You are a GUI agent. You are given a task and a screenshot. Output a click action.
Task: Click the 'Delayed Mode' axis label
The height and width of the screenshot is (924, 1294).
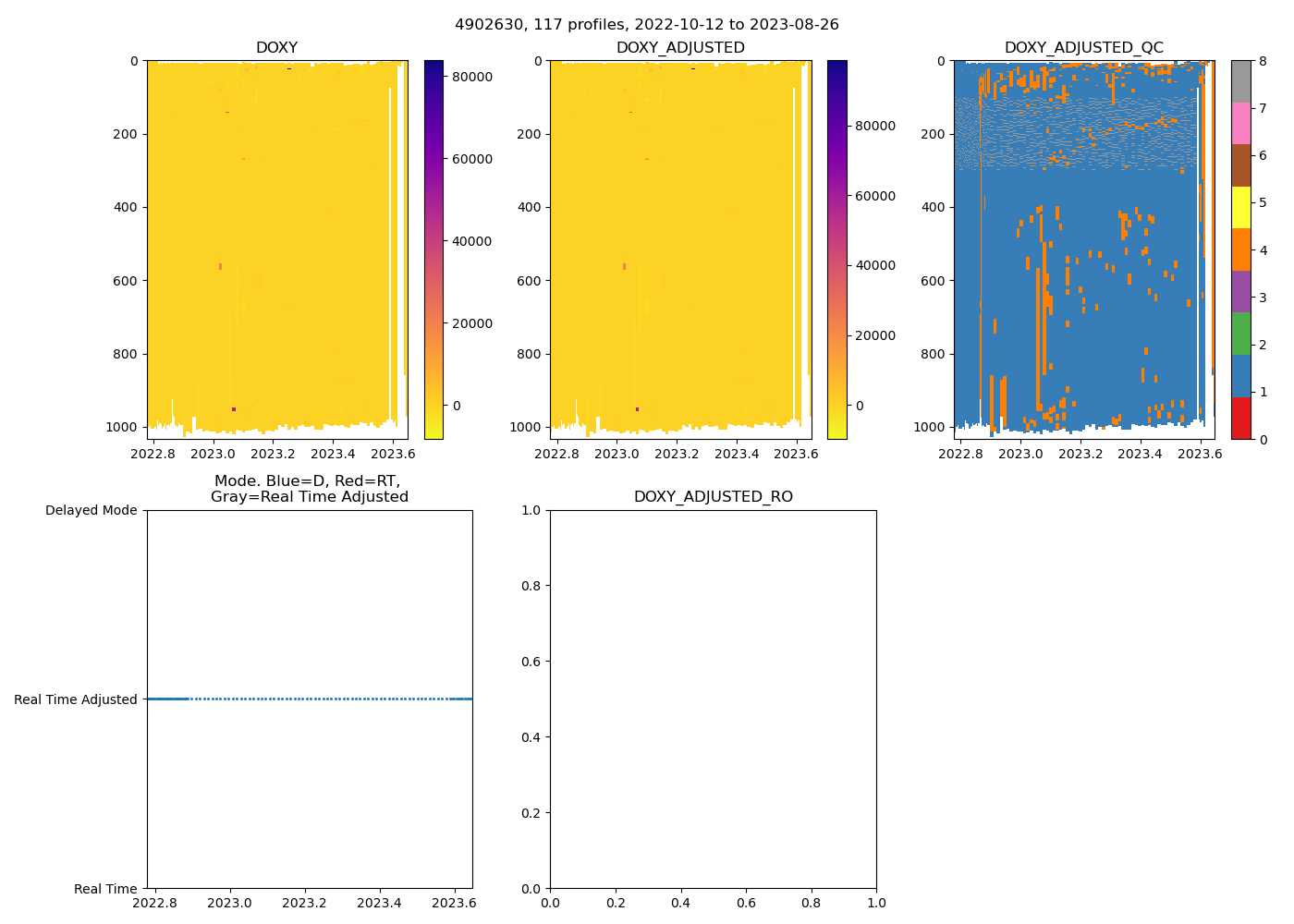[x=91, y=510]
